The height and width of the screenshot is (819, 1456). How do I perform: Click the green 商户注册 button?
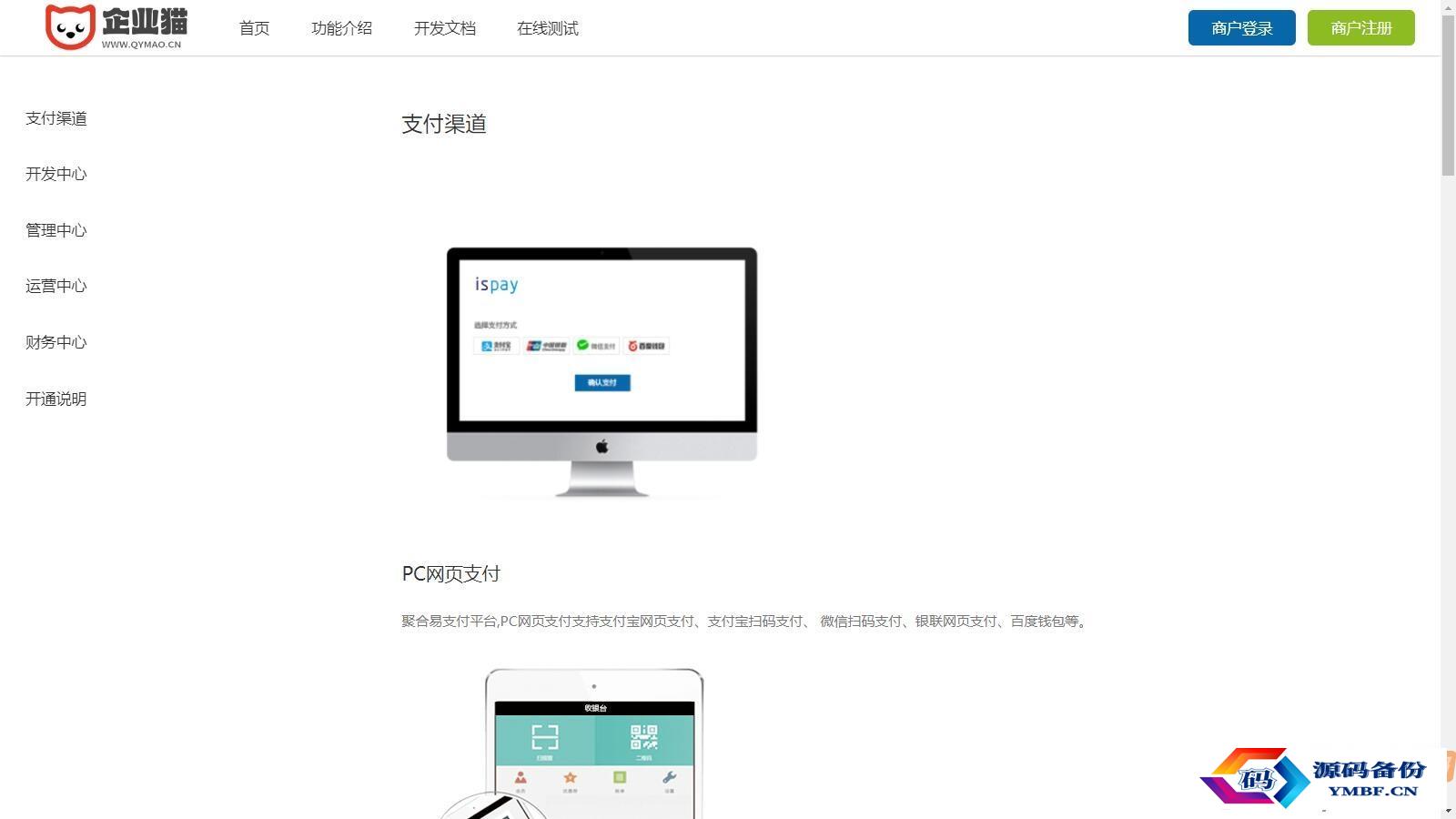1360,28
